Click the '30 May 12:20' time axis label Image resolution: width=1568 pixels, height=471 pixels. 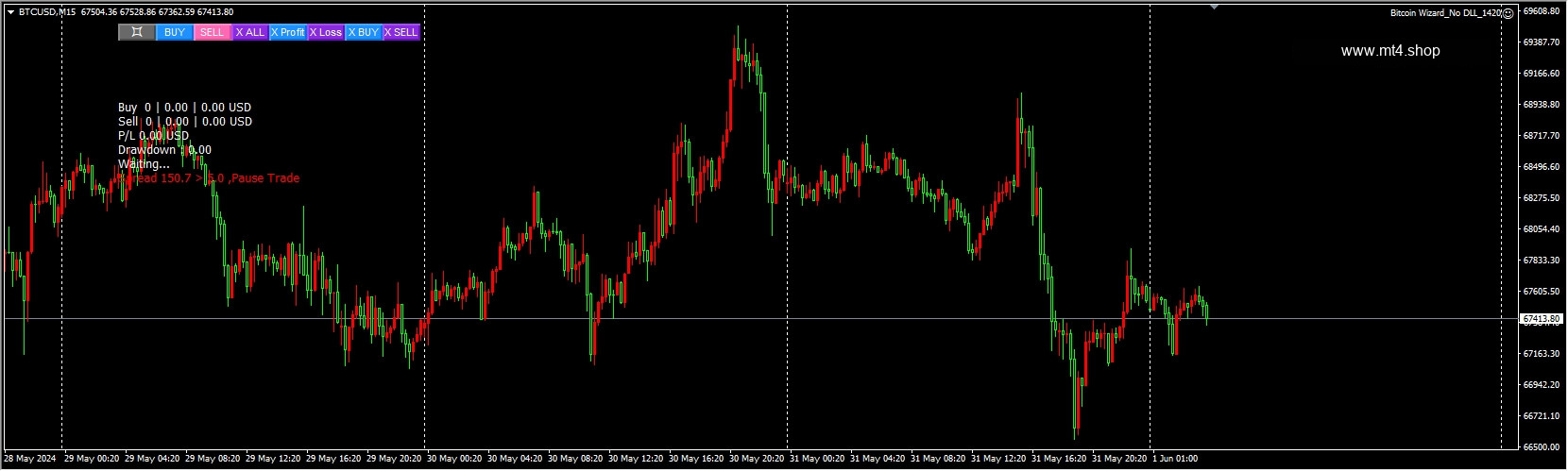click(636, 459)
